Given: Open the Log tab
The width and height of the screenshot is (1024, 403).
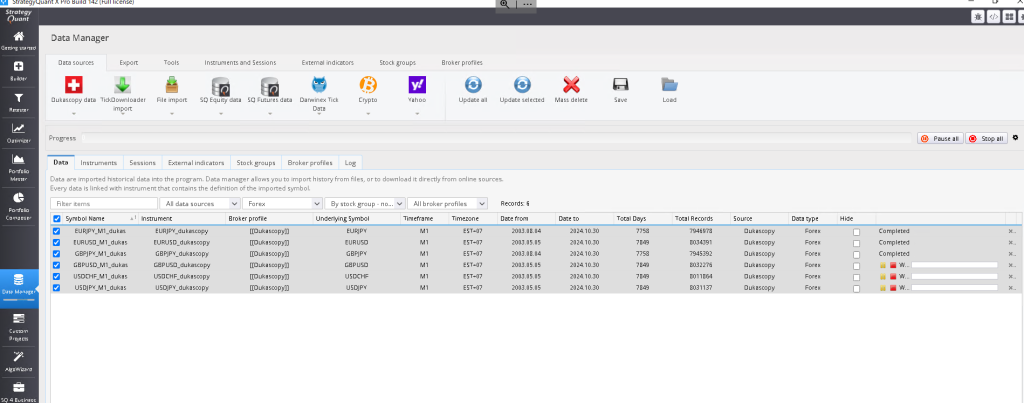Looking at the screenshot, I should (350, 162).
